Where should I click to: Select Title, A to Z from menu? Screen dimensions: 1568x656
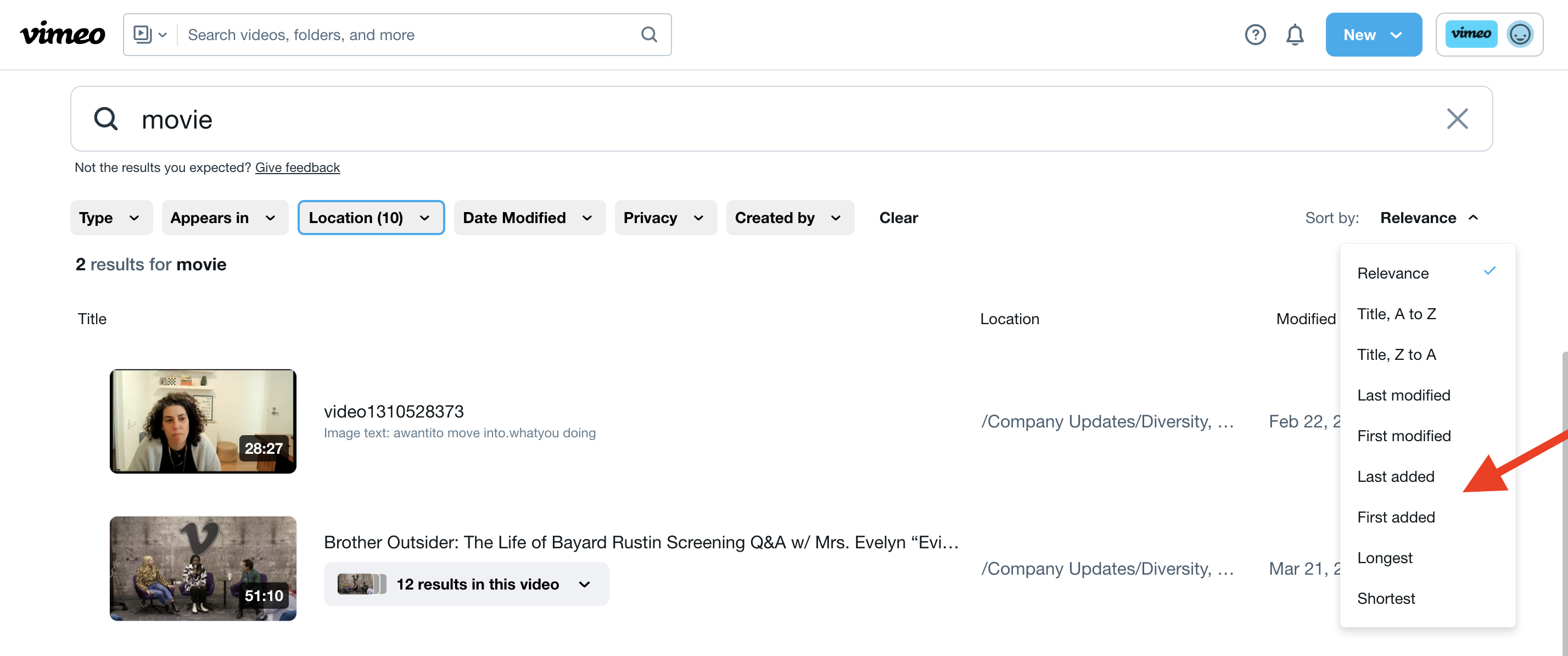point(1396,314)
